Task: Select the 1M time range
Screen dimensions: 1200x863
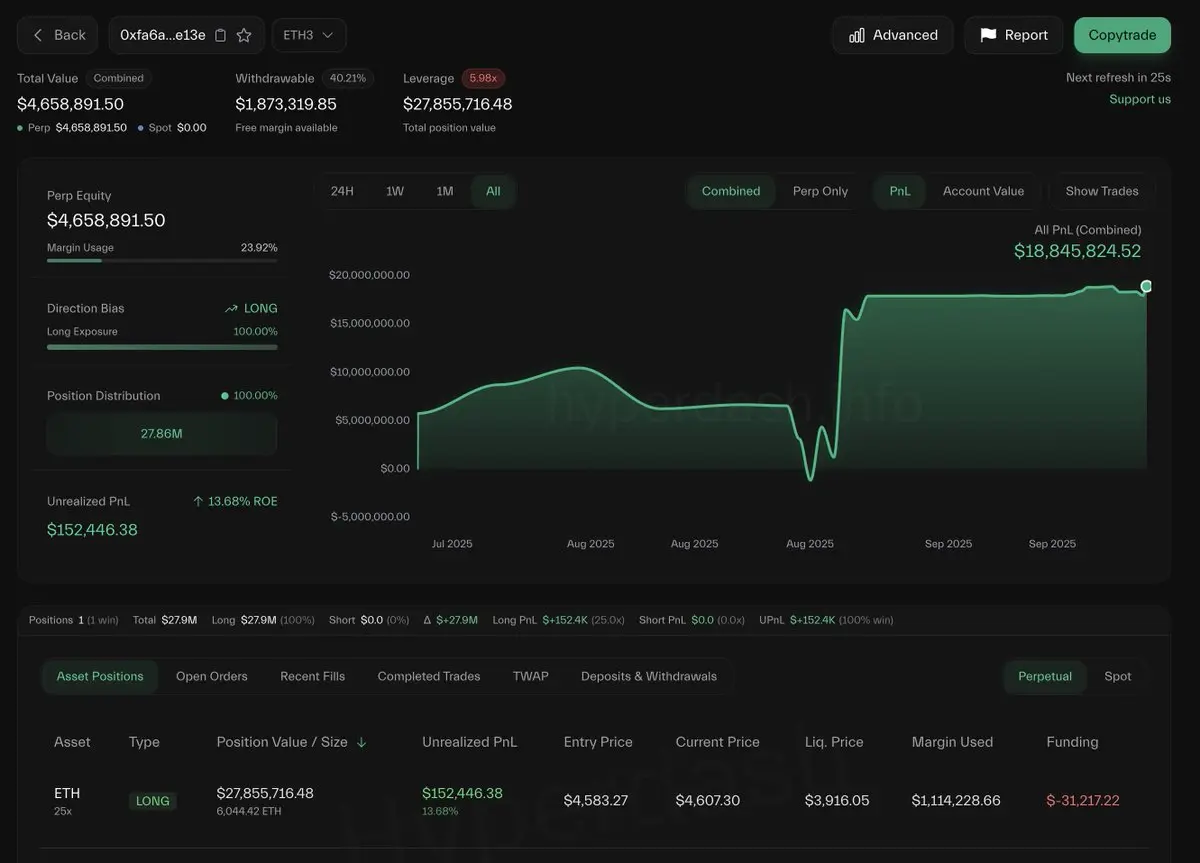Action: tap(445, 191)
